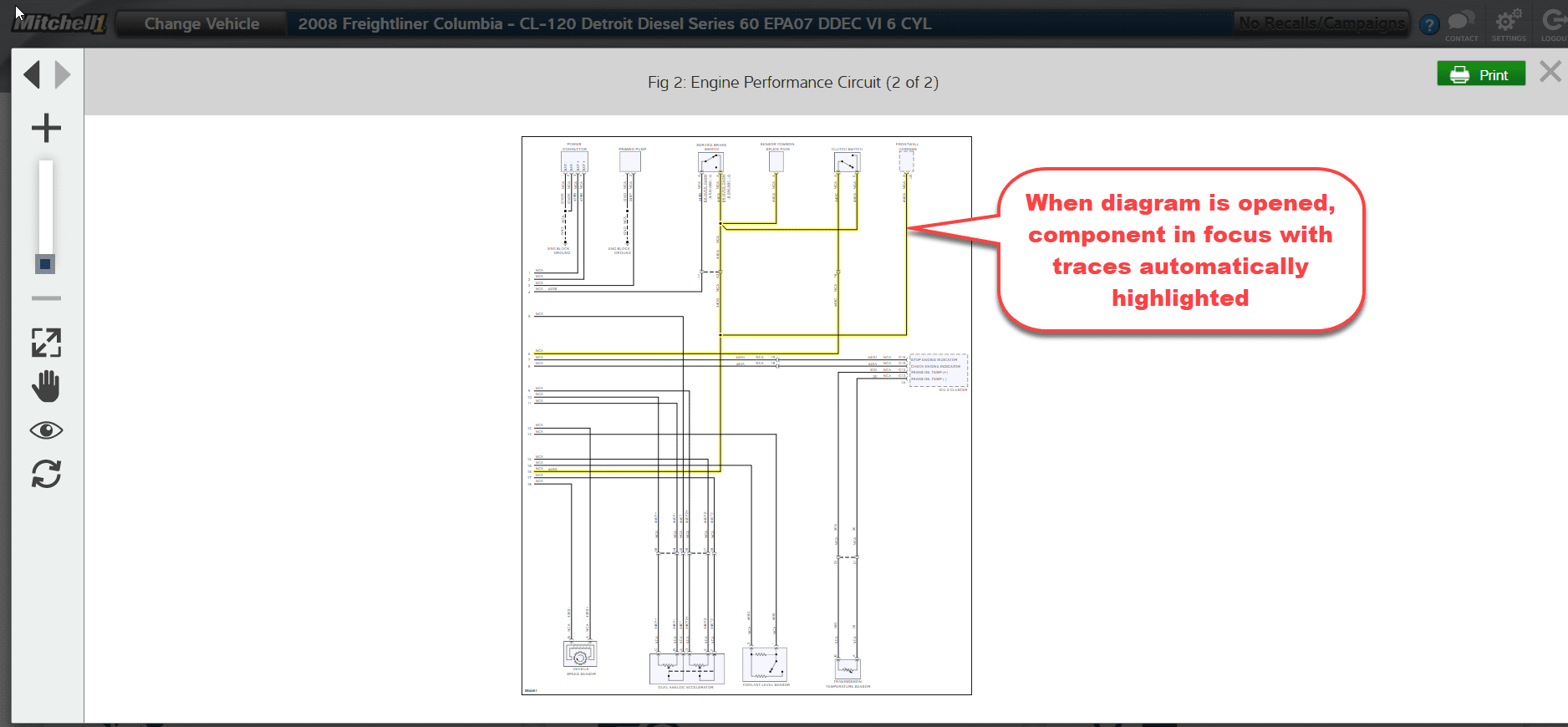The image size is (1568, 727).
Task: Close the diagram viewer with X
Action: point(1550,72)
